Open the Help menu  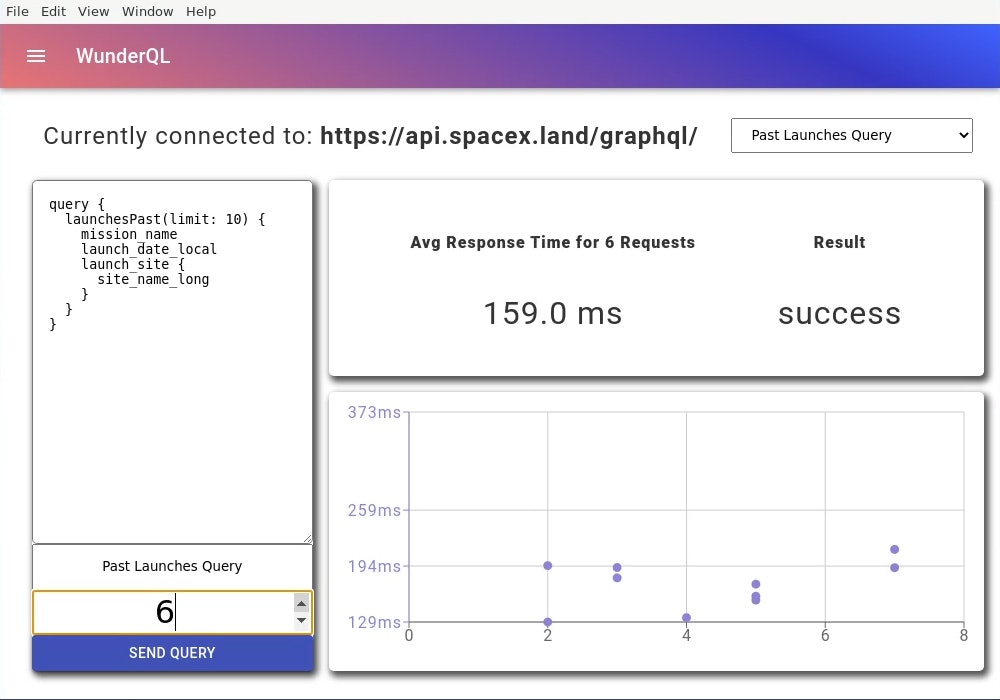[200, 11]
